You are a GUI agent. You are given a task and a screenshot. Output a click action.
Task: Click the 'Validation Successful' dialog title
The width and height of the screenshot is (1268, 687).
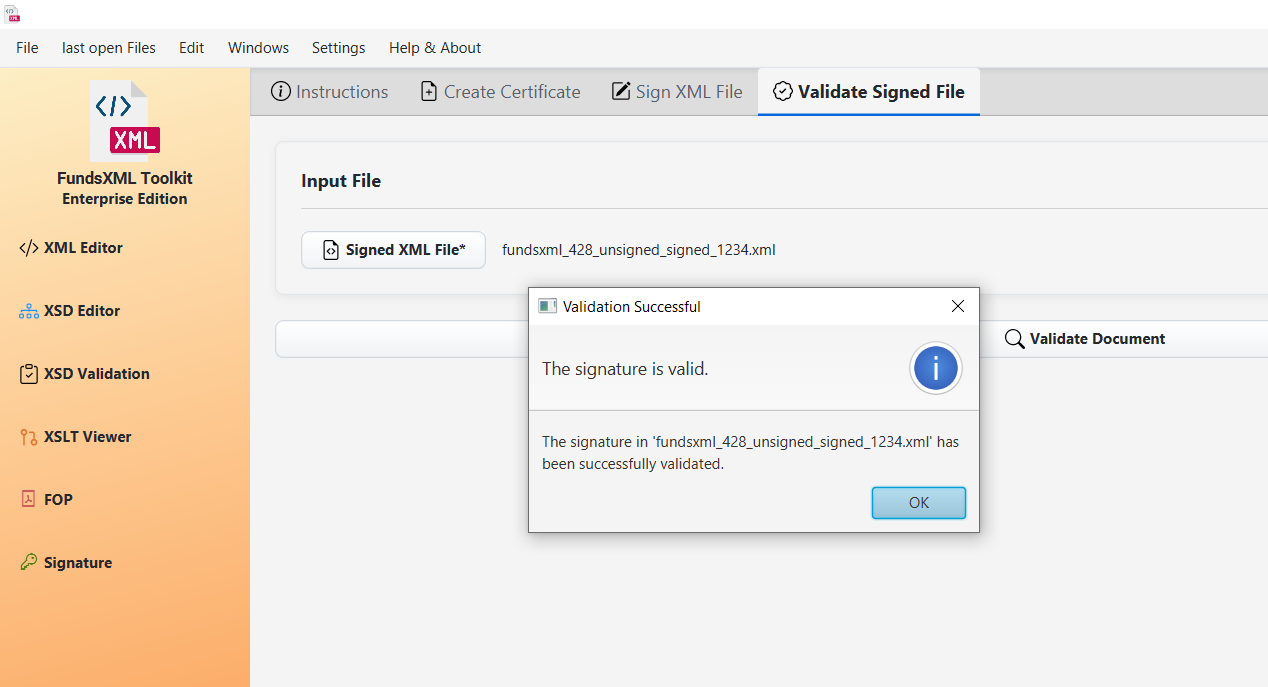coord(632,307)
